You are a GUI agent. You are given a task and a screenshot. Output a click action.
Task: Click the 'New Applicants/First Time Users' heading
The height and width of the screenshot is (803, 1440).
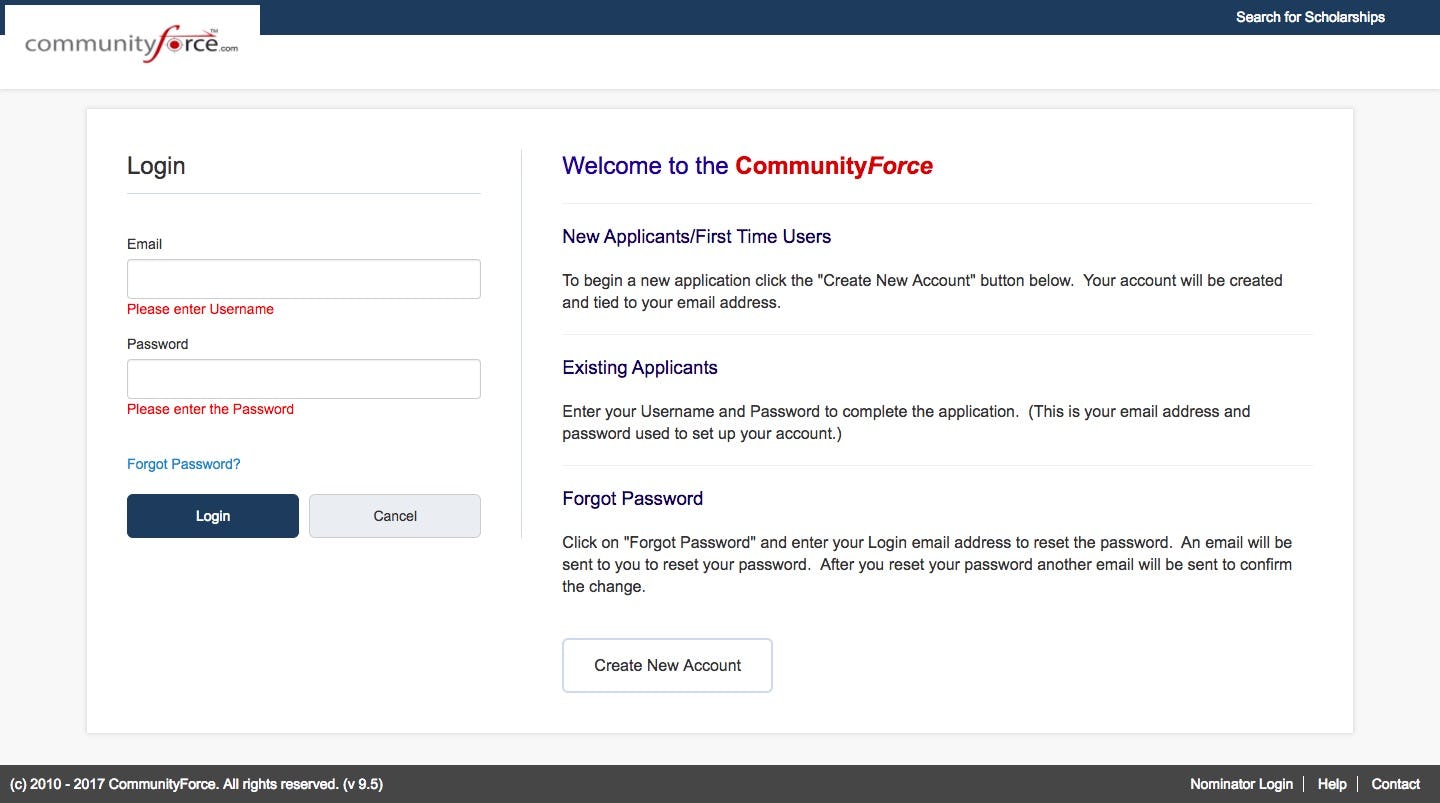(x=697, y=237)
